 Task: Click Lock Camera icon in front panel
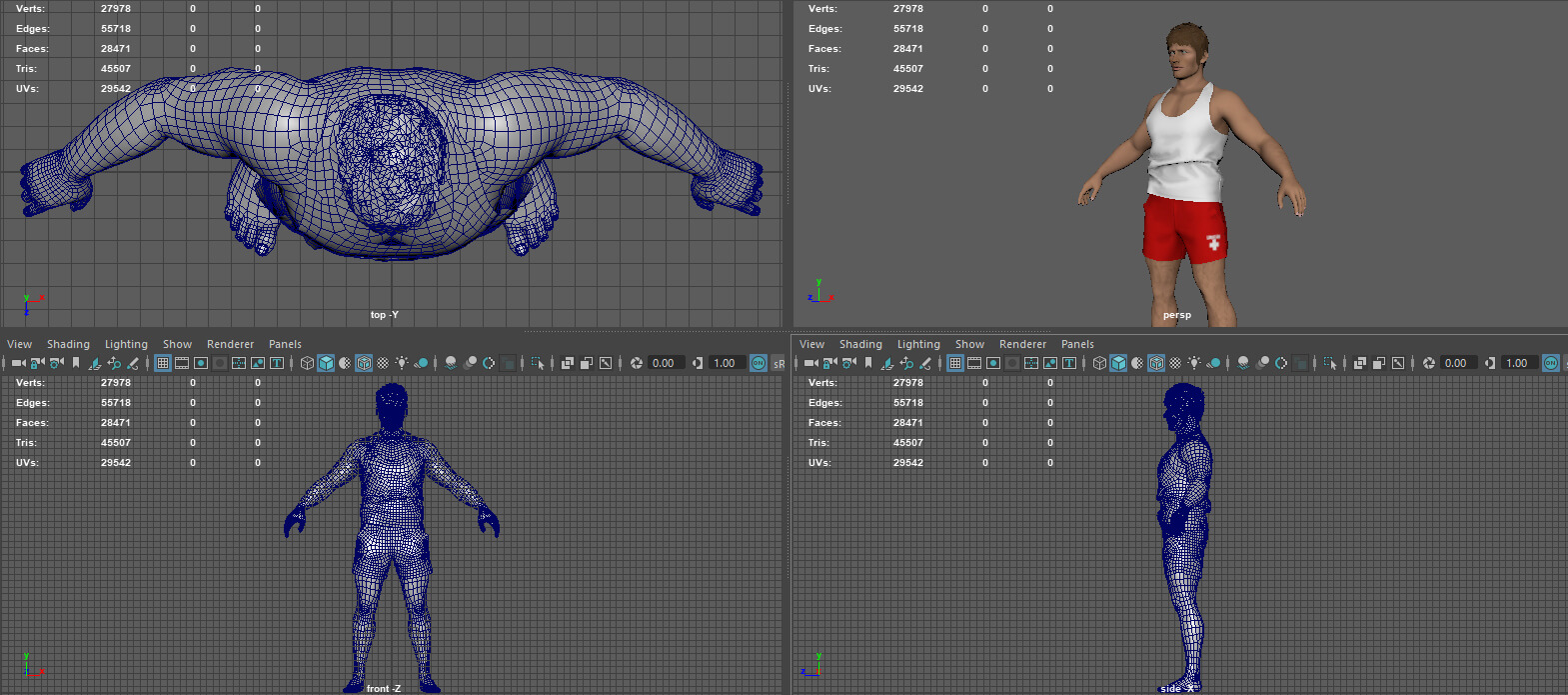[x=37, y=363]
